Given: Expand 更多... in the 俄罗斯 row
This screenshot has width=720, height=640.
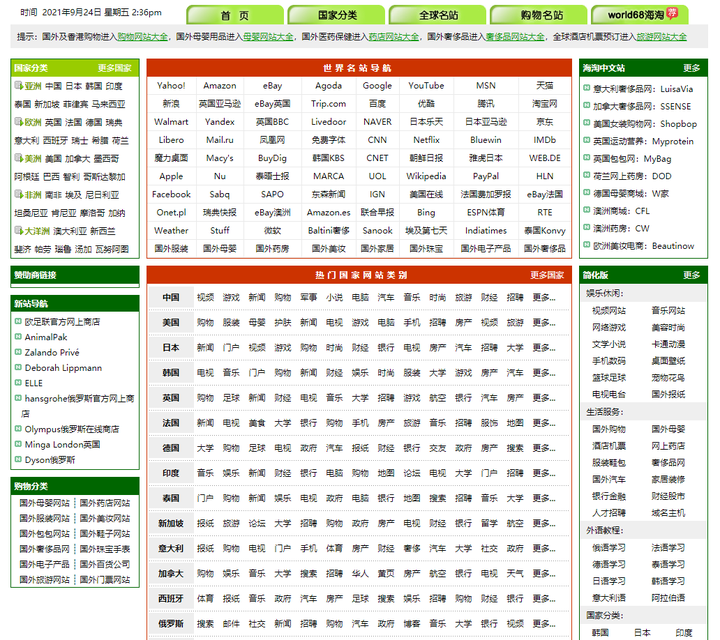Looking at the screenshot, I should click(544, 623).
